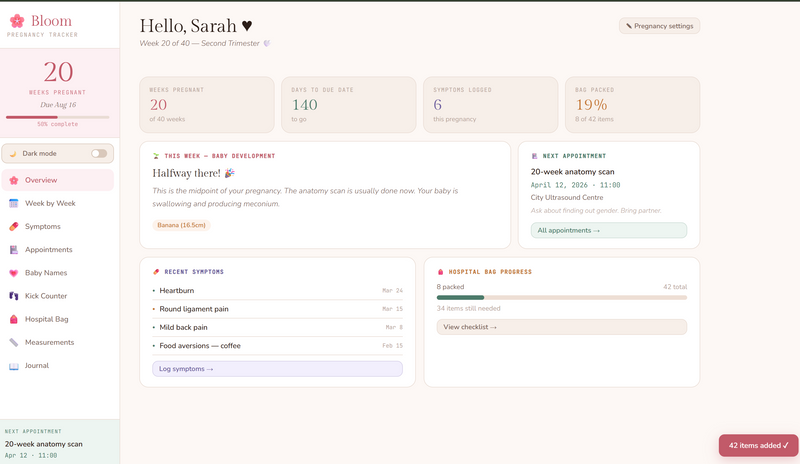Image resolution: width=800 pixels, height=464 pixels.
Task: Click the bag icon in Hospital Bag Progress header
Action: click(x=441, y=272)
